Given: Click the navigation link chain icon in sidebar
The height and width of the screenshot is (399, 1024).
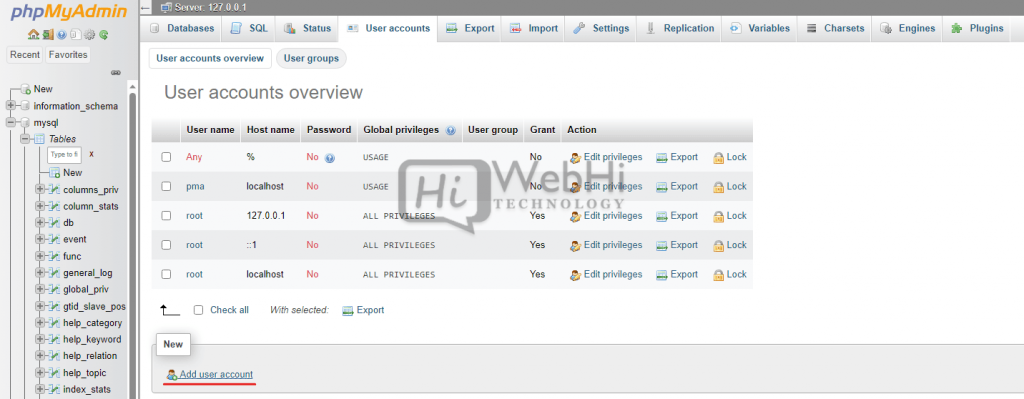Looking at the screenshot, I should click(x=116, y=72).
